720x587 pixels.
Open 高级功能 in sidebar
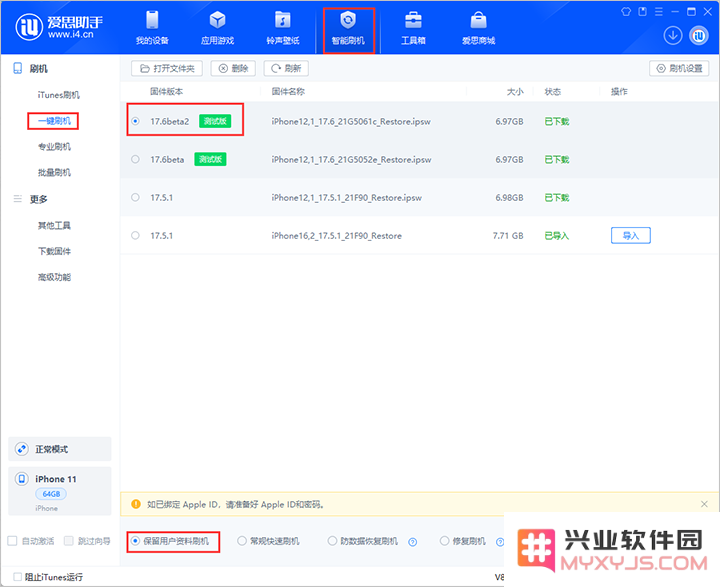click(54, 277)
